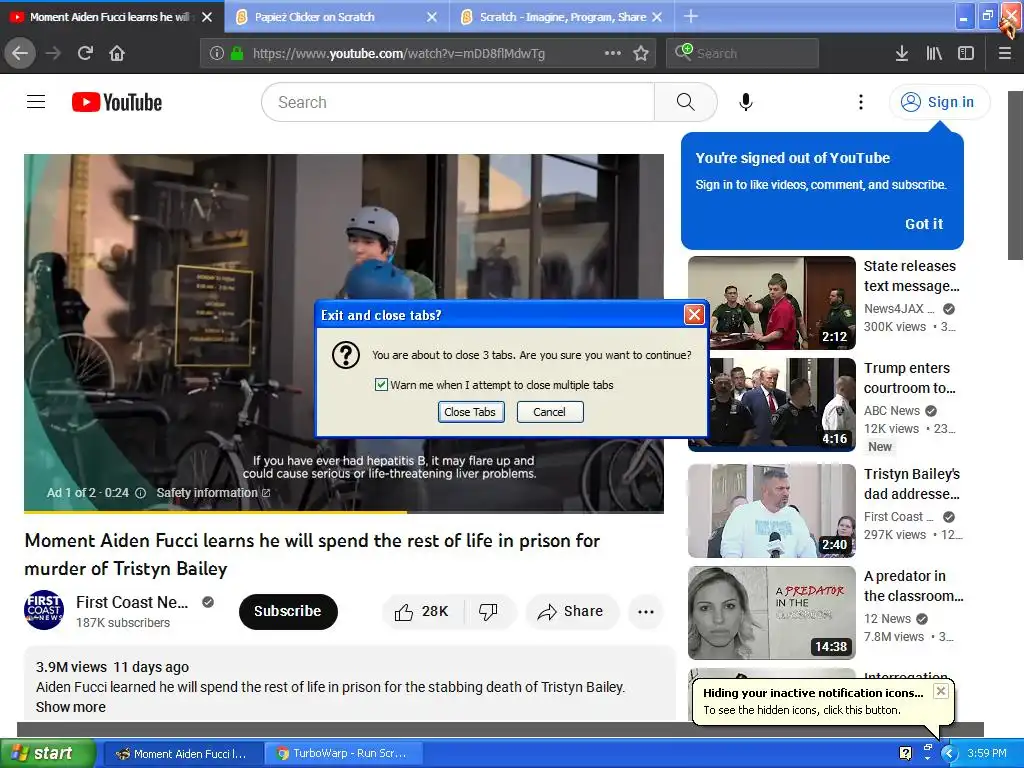Reload the page with the refresh icon
This screenshot has height=768, width=1024.
(85, 54)
